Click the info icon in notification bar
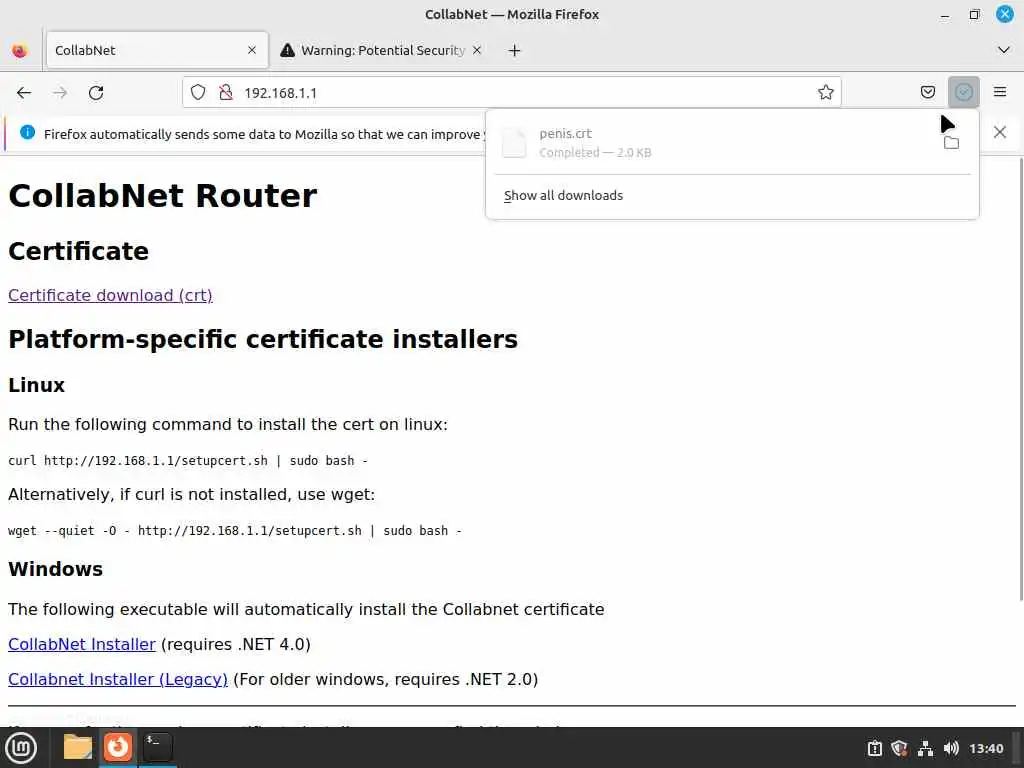This screenshot has width=1024, height=768. tap(27, 132)
